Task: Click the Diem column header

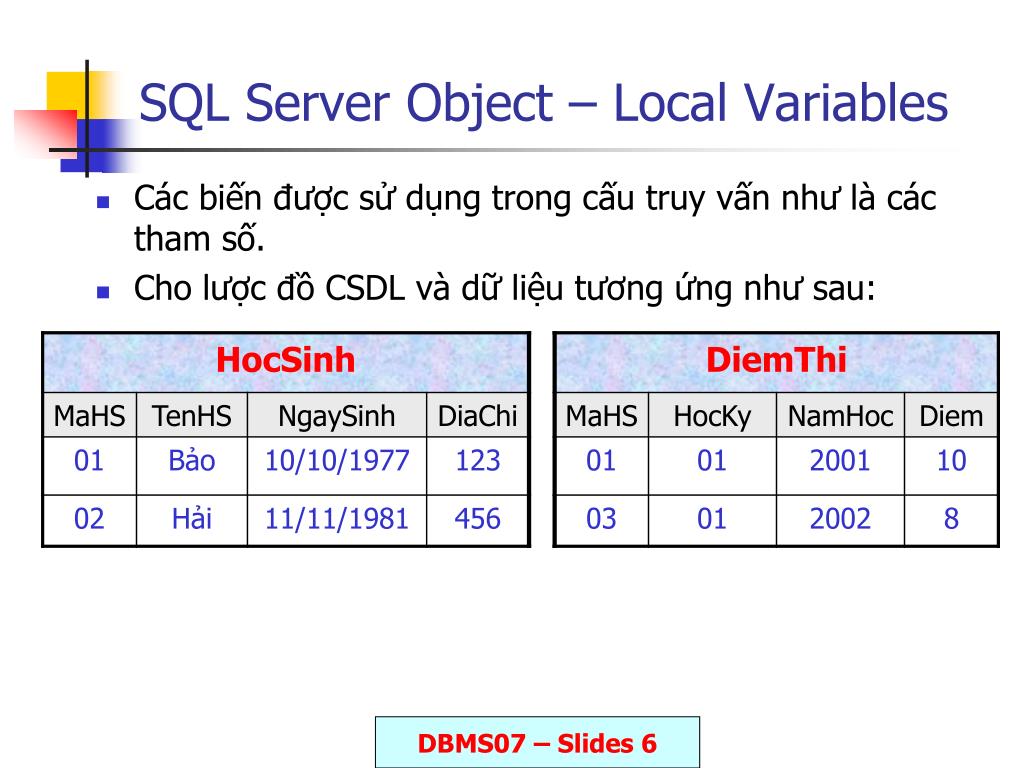Action: pyautogui.click(x=951, y=415)
